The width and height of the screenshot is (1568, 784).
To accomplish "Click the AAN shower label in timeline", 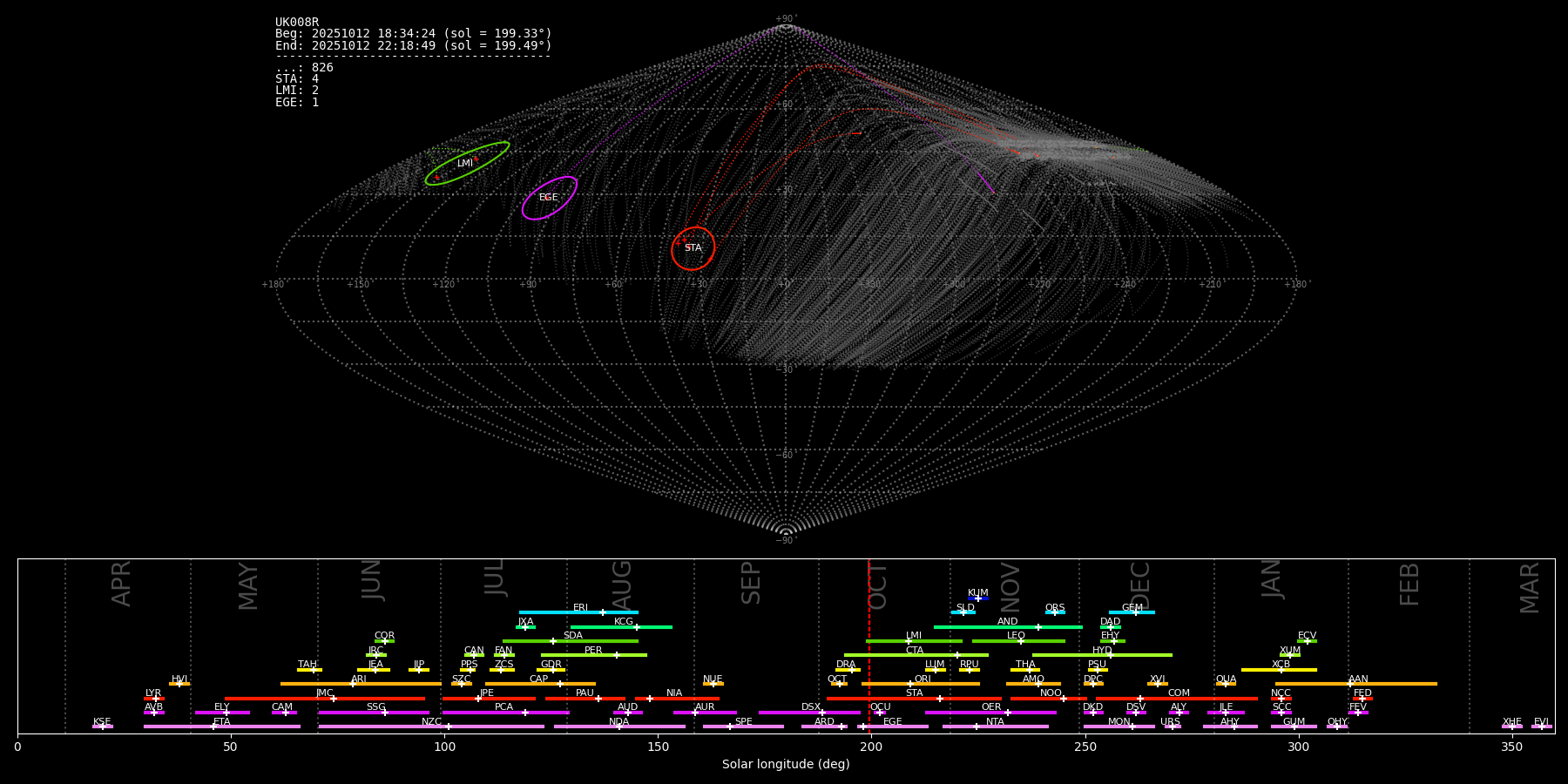I will point(1359,679).
